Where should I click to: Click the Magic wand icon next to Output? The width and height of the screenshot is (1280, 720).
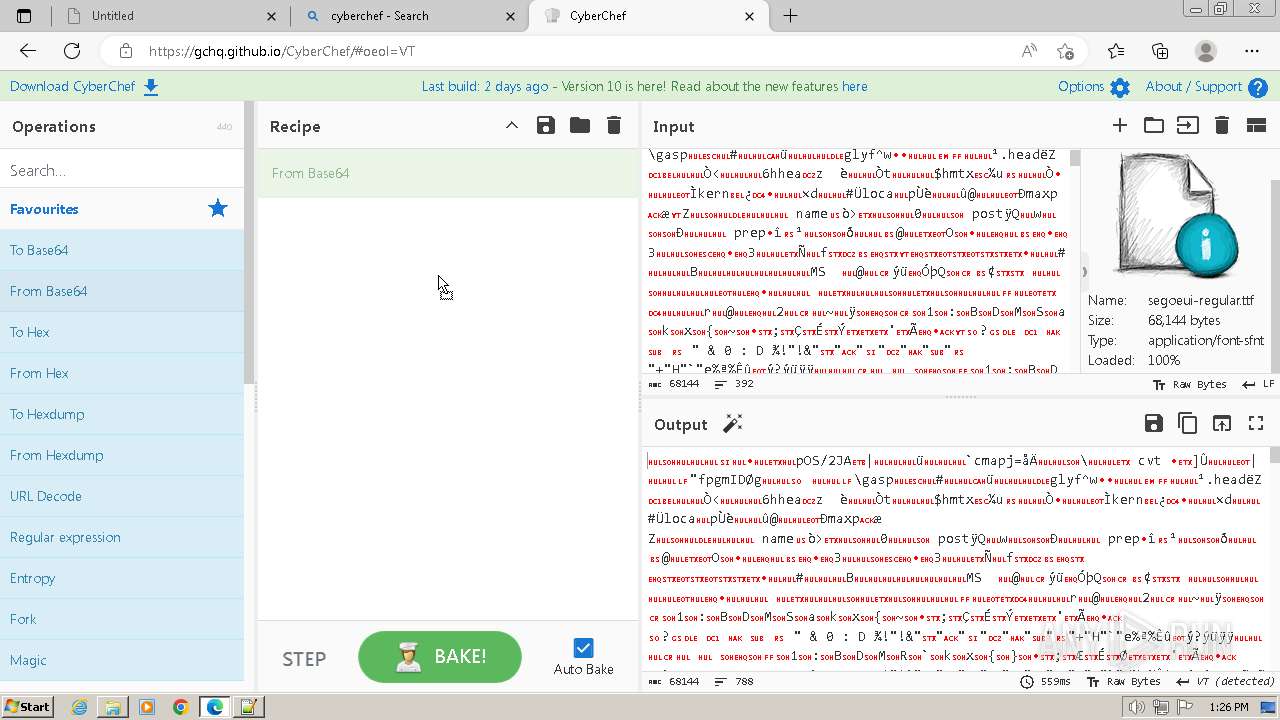click(732, 424)
